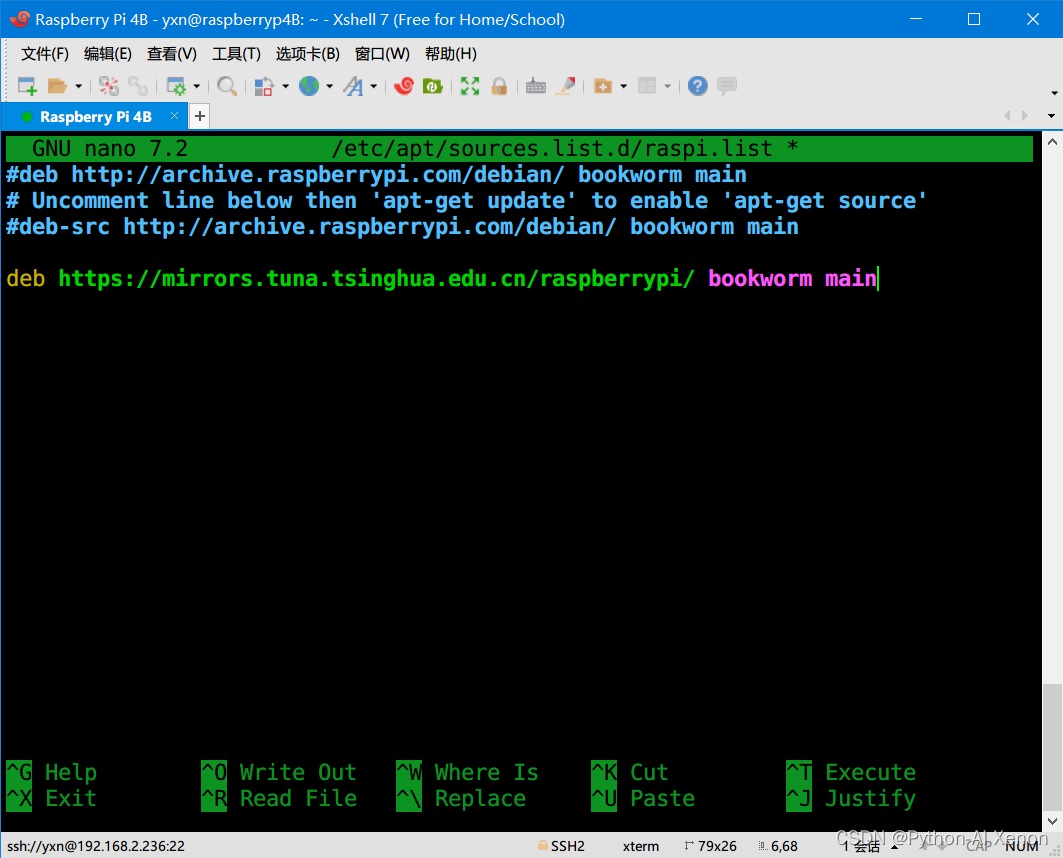Viewport: 1063px width, 858px height.
Task: Open the 选项卡(B) menu
Action: coord(307,54)
